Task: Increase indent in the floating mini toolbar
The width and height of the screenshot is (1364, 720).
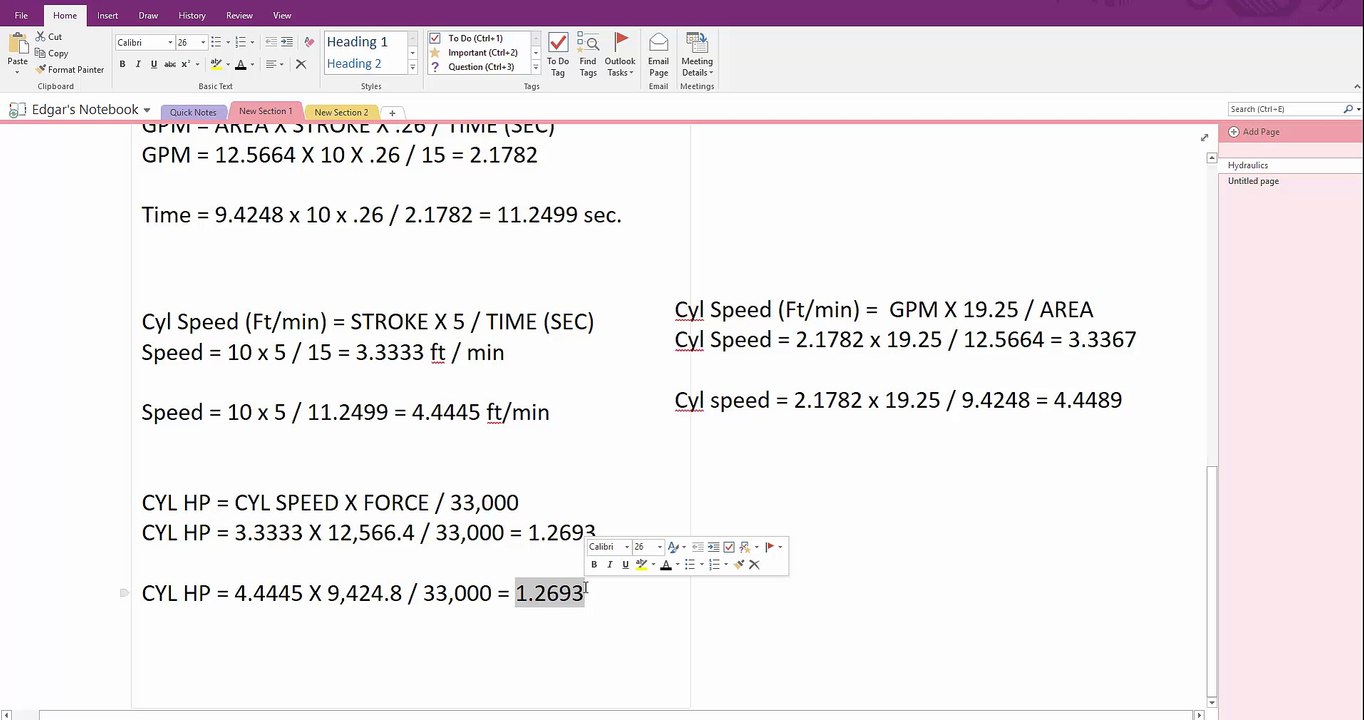Action: (713, 547)
